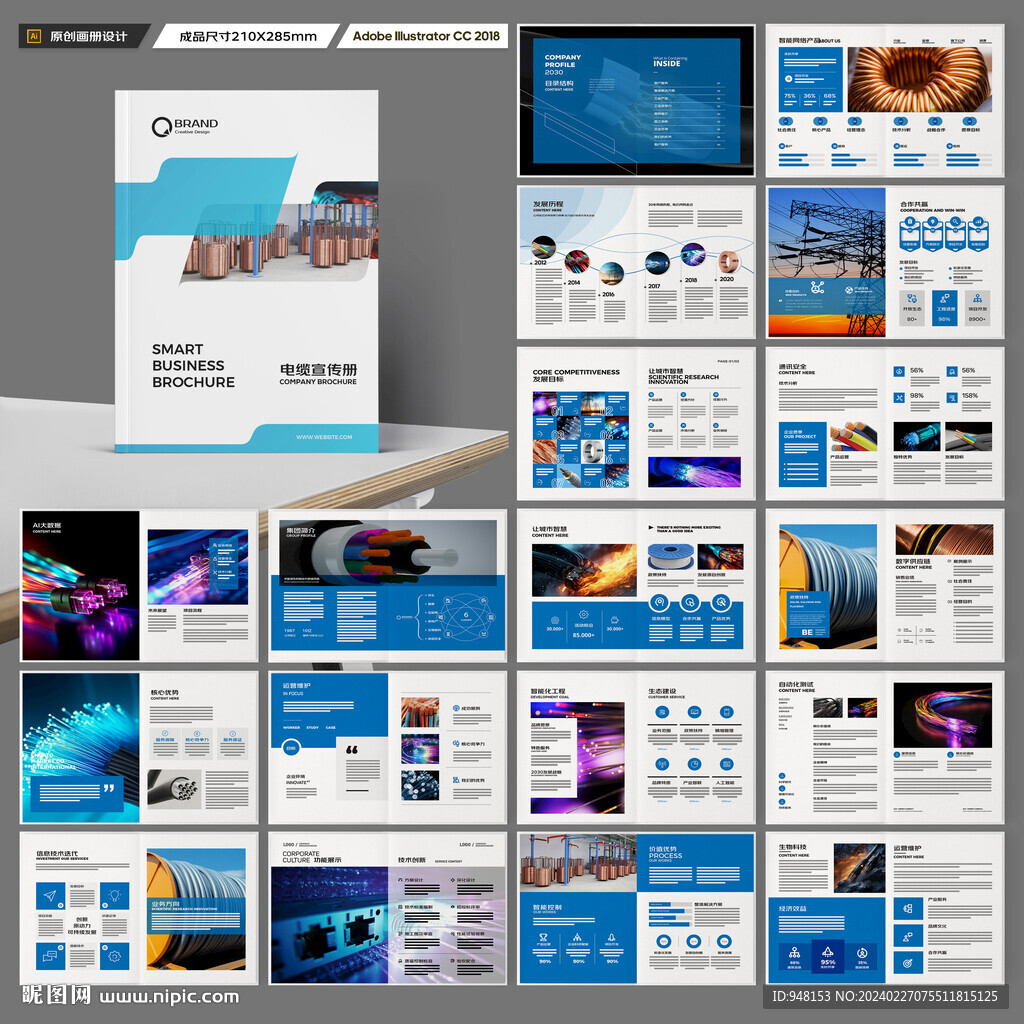Click the CORE COMPETITIVENESS heading
Viewport: 1024px width, 1024px height.
tap(576, 372)
